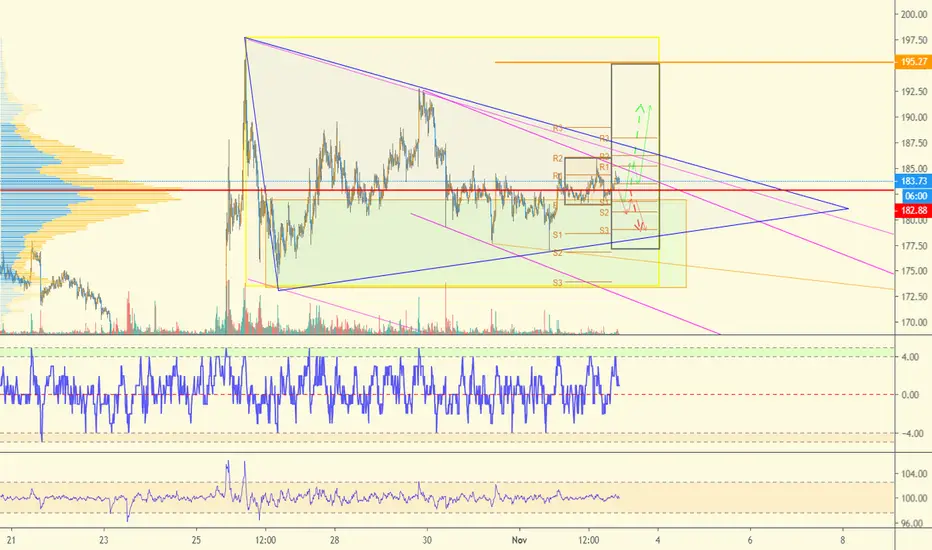The height and width of the screenshot is (550, 932).
Task: Click the S3 pivot label near 179
Action: (604, 230)
